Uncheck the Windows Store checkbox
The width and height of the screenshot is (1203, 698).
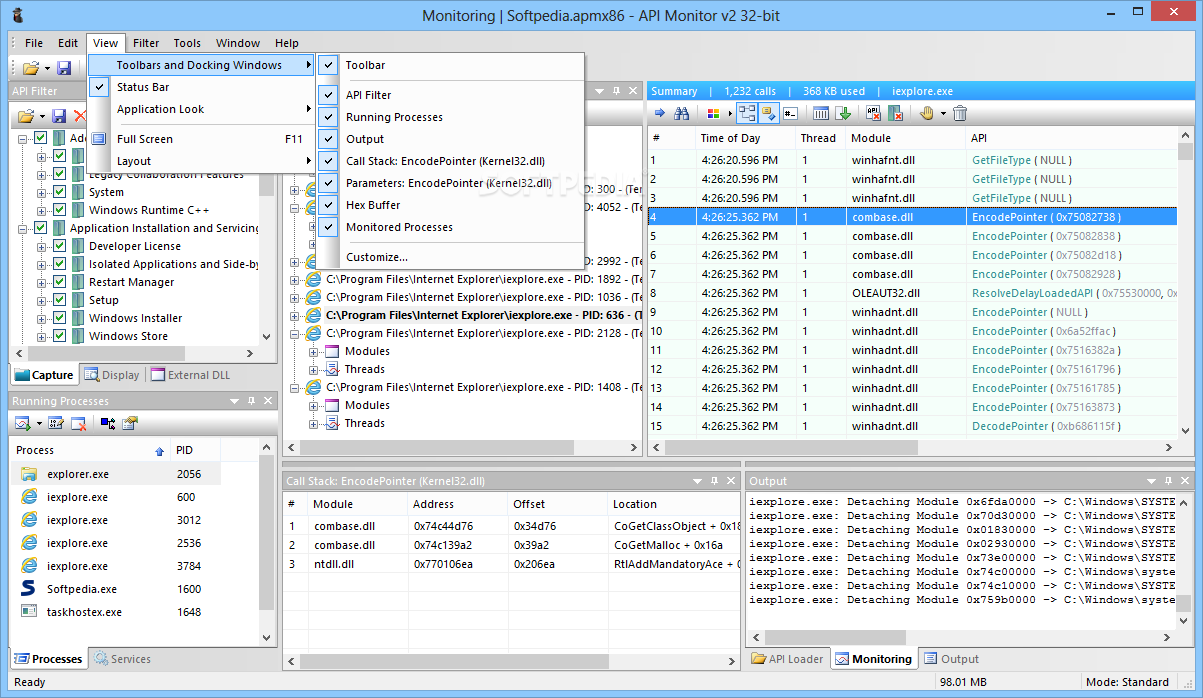(x=59, y=336)
